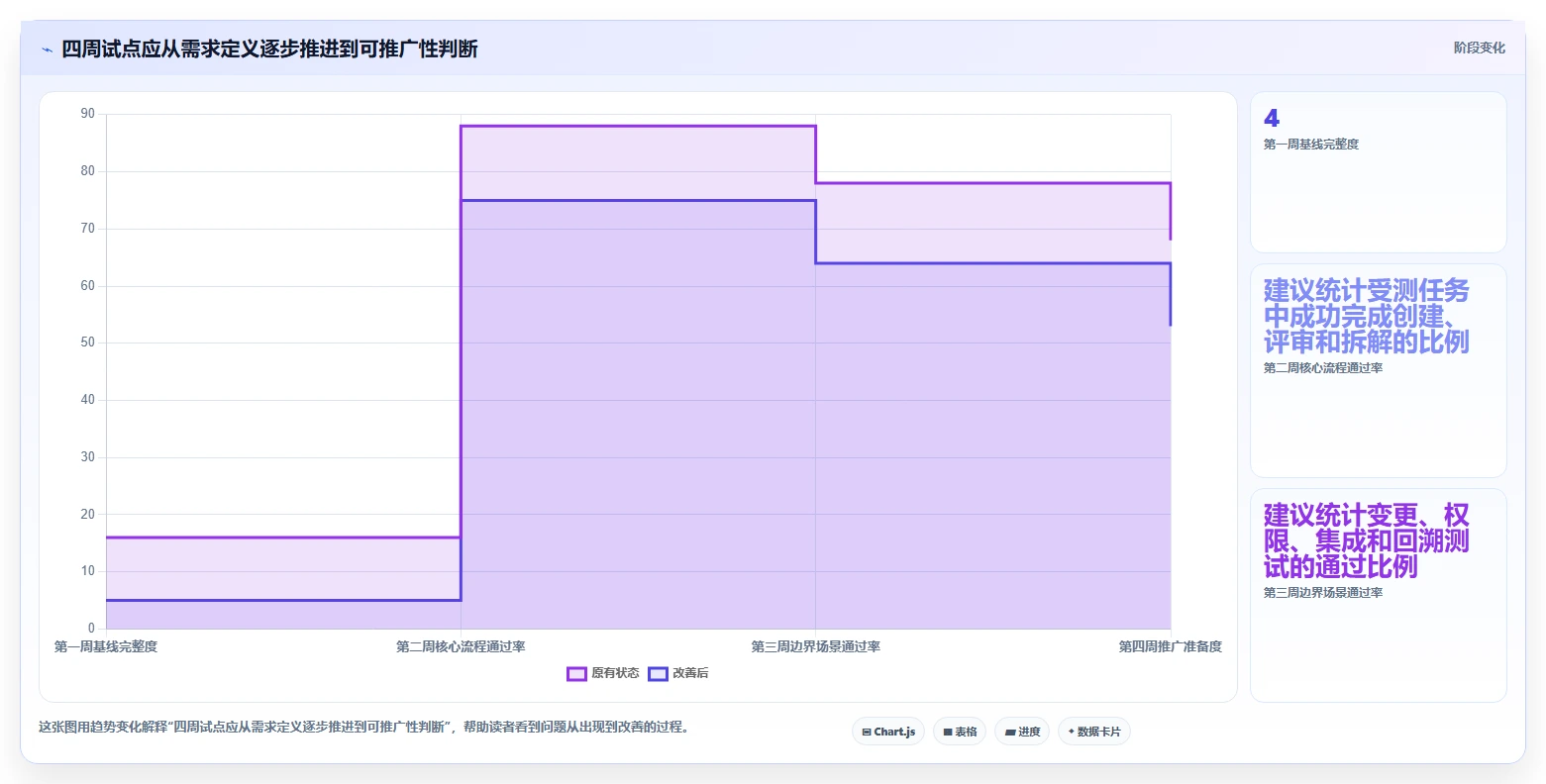Click the x-axis label 第四周推广准备度
This screenshot has width=1546, height=784.
coord(1171,646)
